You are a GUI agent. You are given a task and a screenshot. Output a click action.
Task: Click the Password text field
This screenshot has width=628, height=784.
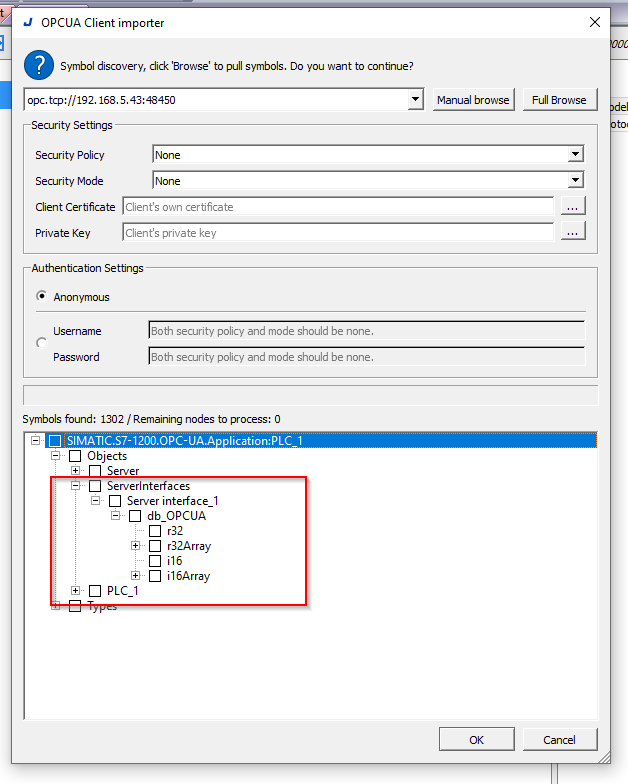366,356
